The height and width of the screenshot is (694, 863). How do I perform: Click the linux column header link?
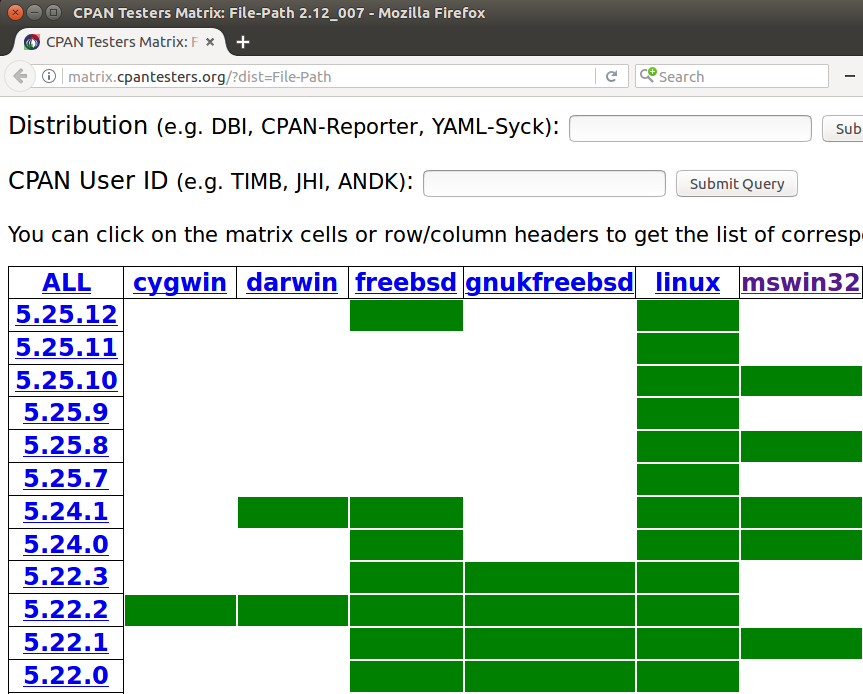(x=687, y=282)
